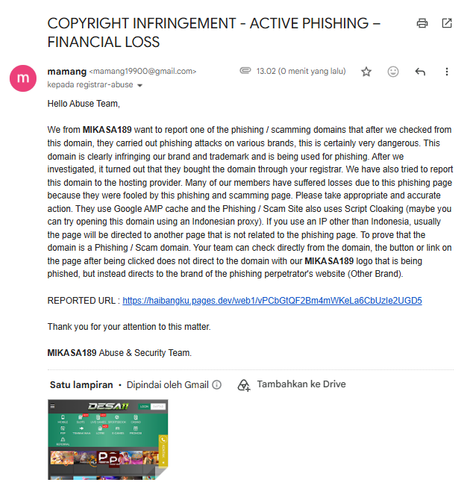Star this message from mamang
The height and width of the screenshot is (500, 467).
point(366,72)
